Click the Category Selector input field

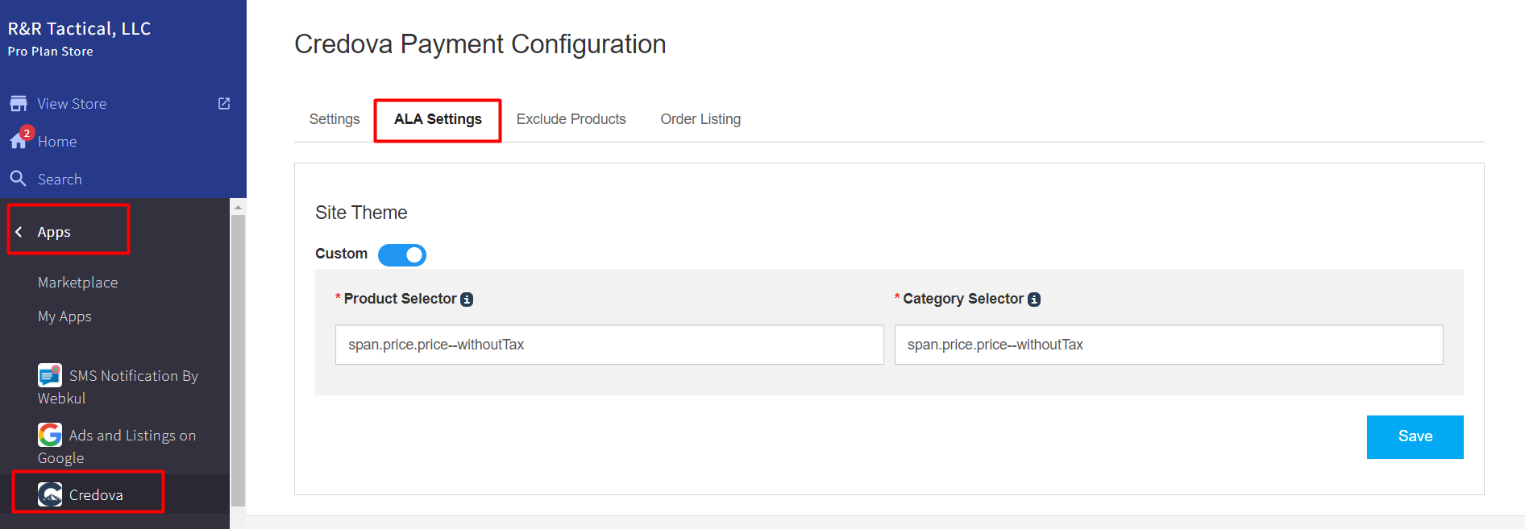coord(1168,345)
